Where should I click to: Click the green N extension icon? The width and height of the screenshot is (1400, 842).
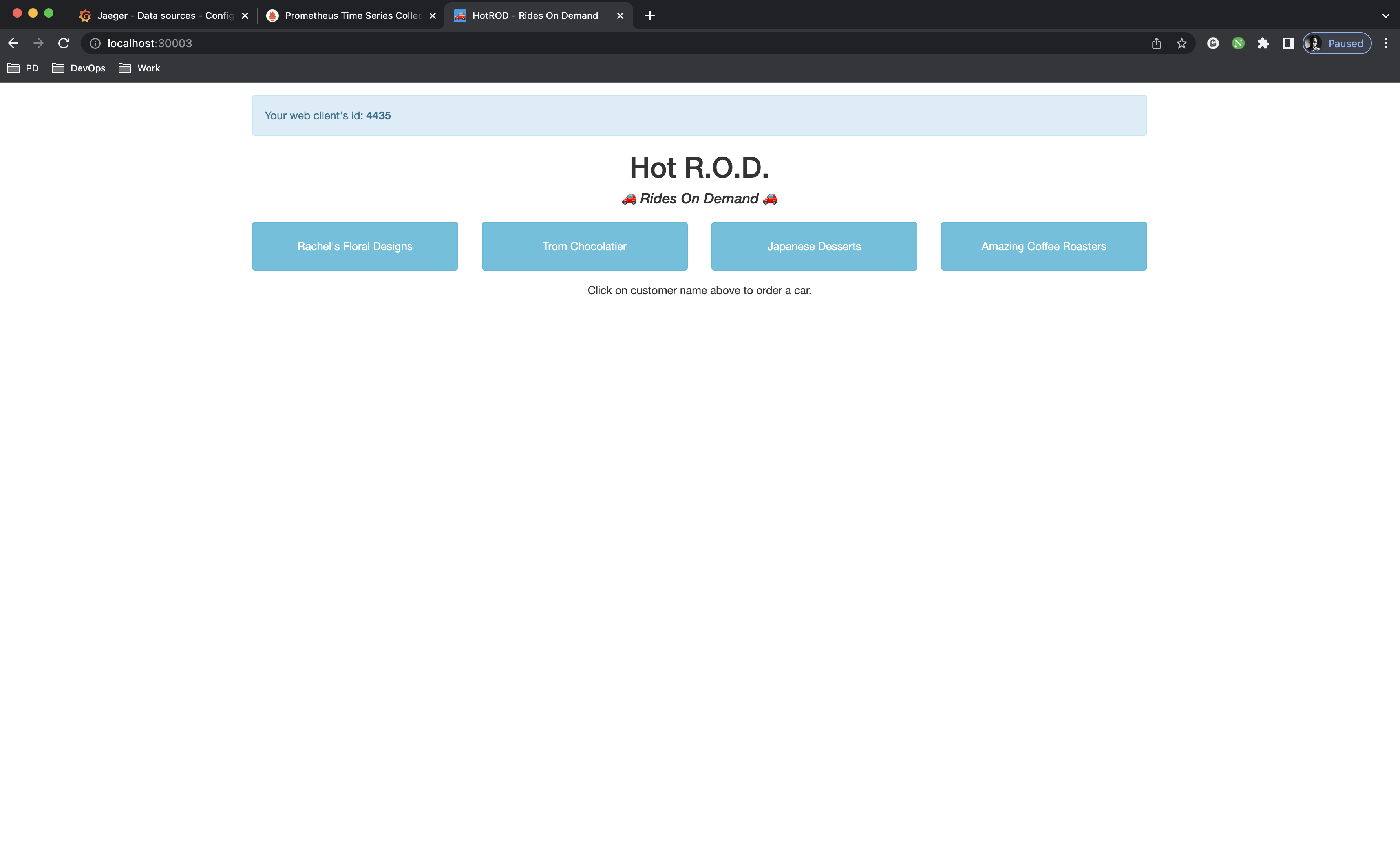tap(1238, 43)
